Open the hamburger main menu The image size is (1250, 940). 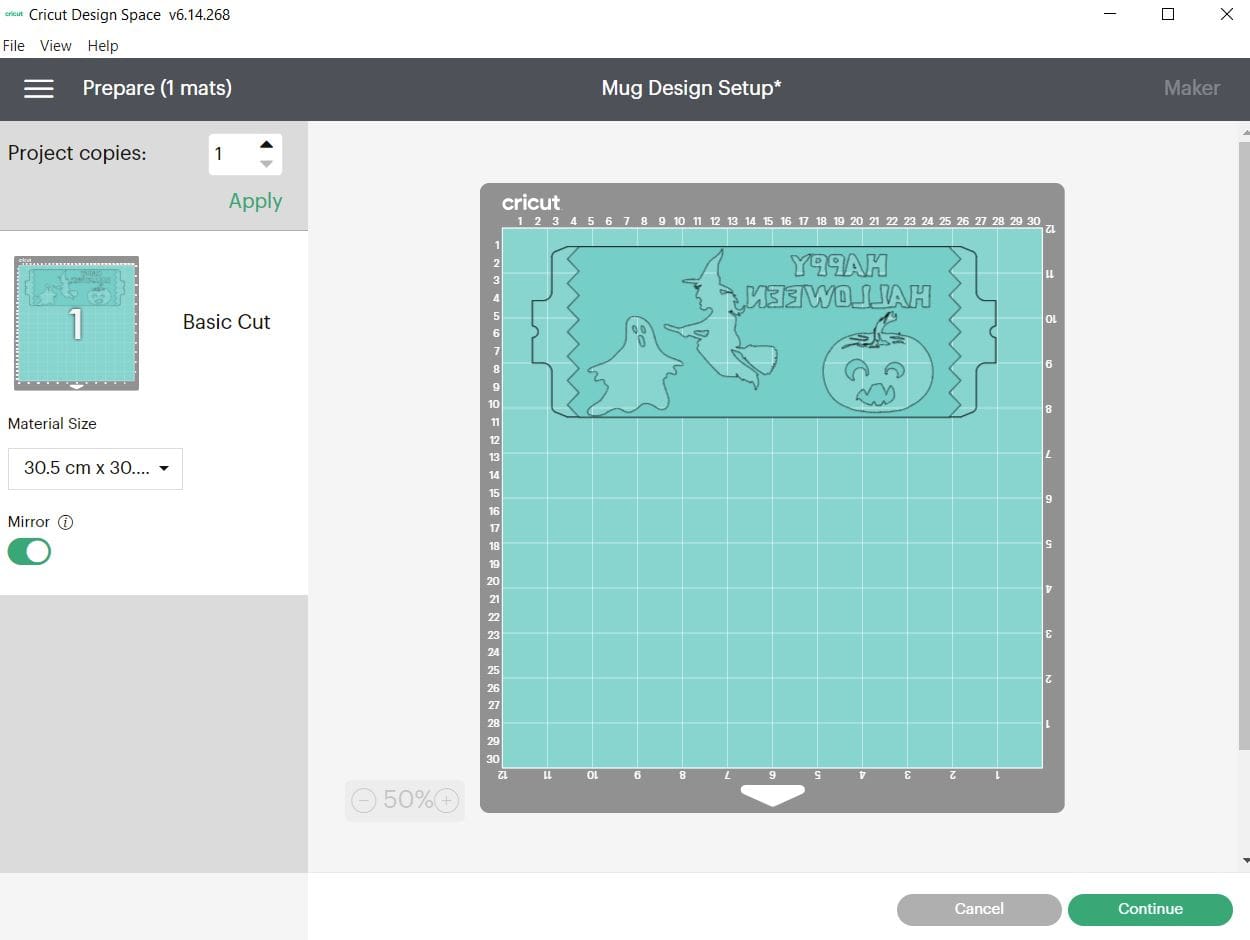[38, 88]
